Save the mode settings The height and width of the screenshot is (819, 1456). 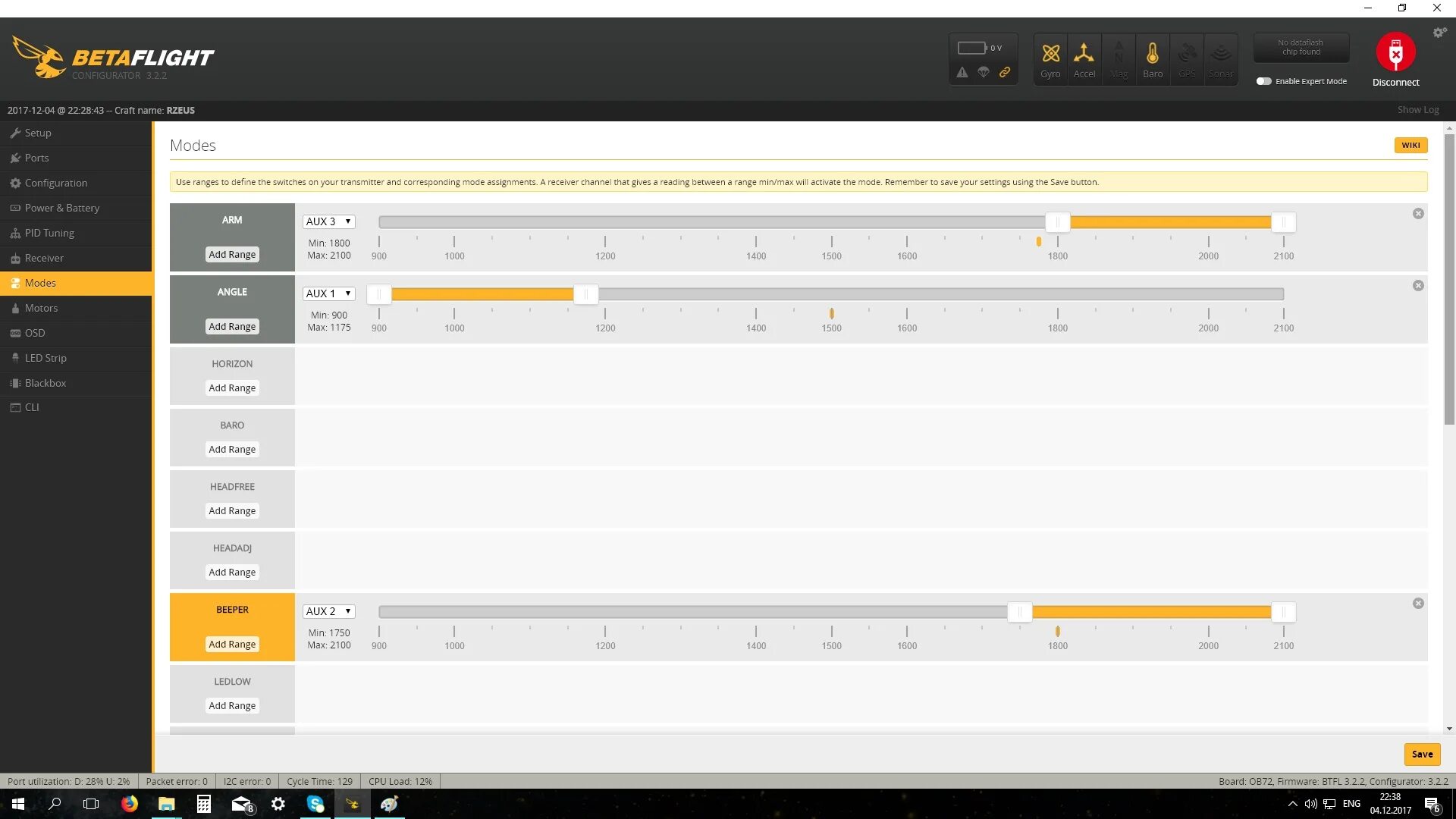pos(1422,755)
